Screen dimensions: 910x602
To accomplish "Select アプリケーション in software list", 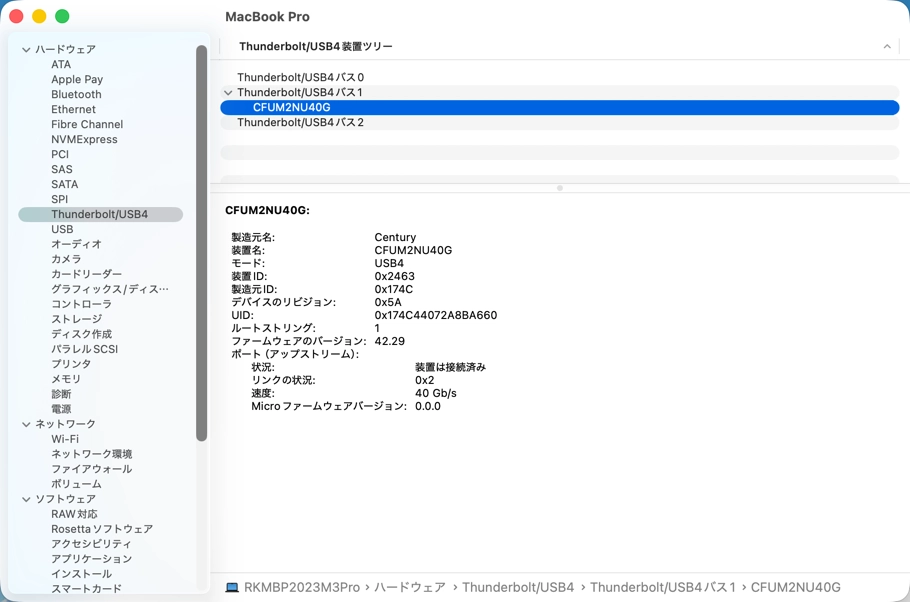I will [x=91, y=559].
